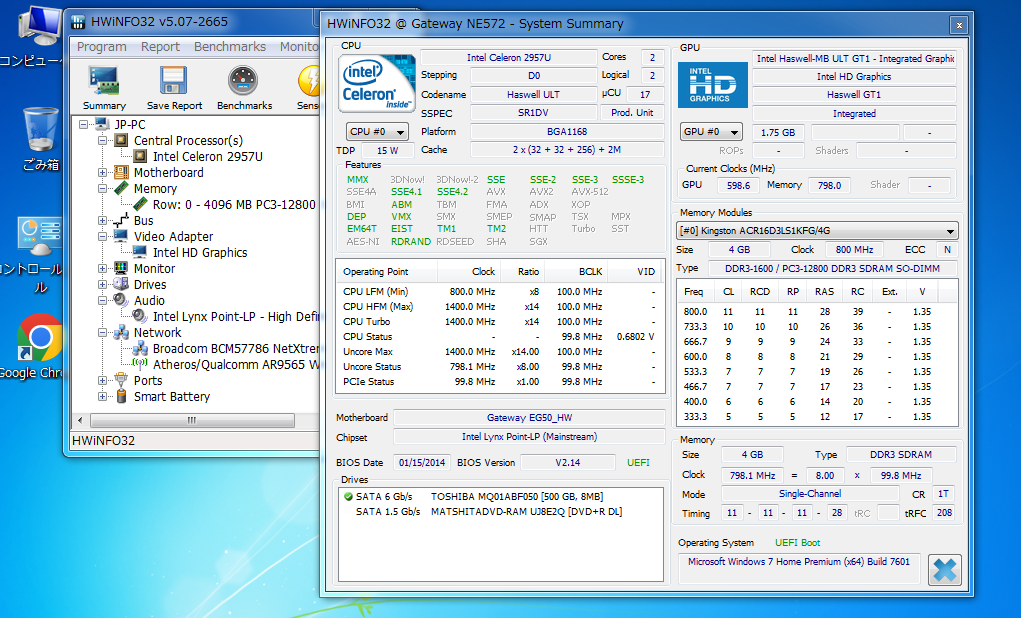Open the Benchmarks menu
The width and height of the screenshot is (1021, 618).
(230, 47)
